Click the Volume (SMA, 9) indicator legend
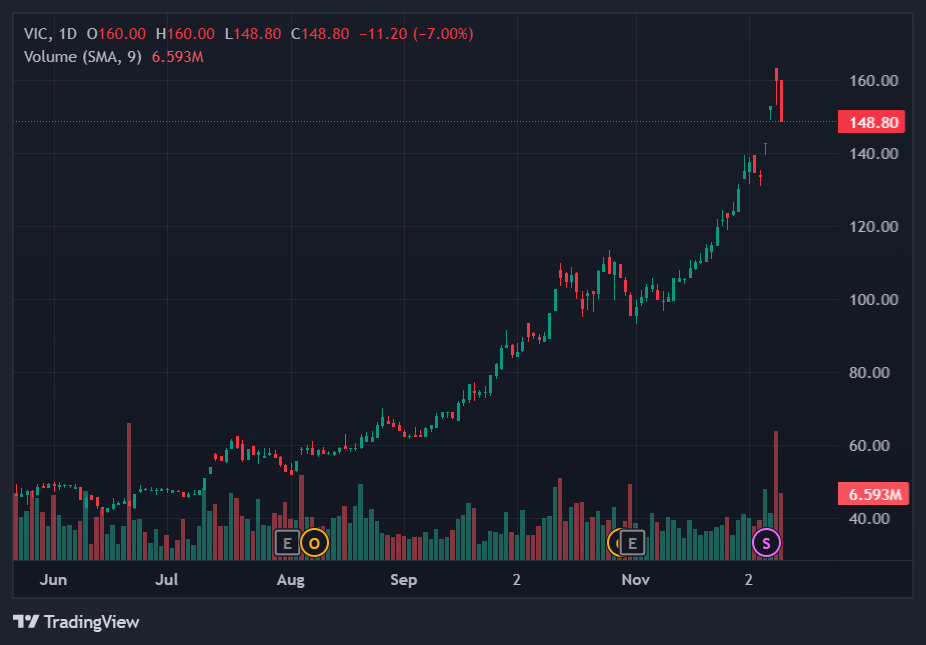The image size is (926, 645). pos(83,57)
